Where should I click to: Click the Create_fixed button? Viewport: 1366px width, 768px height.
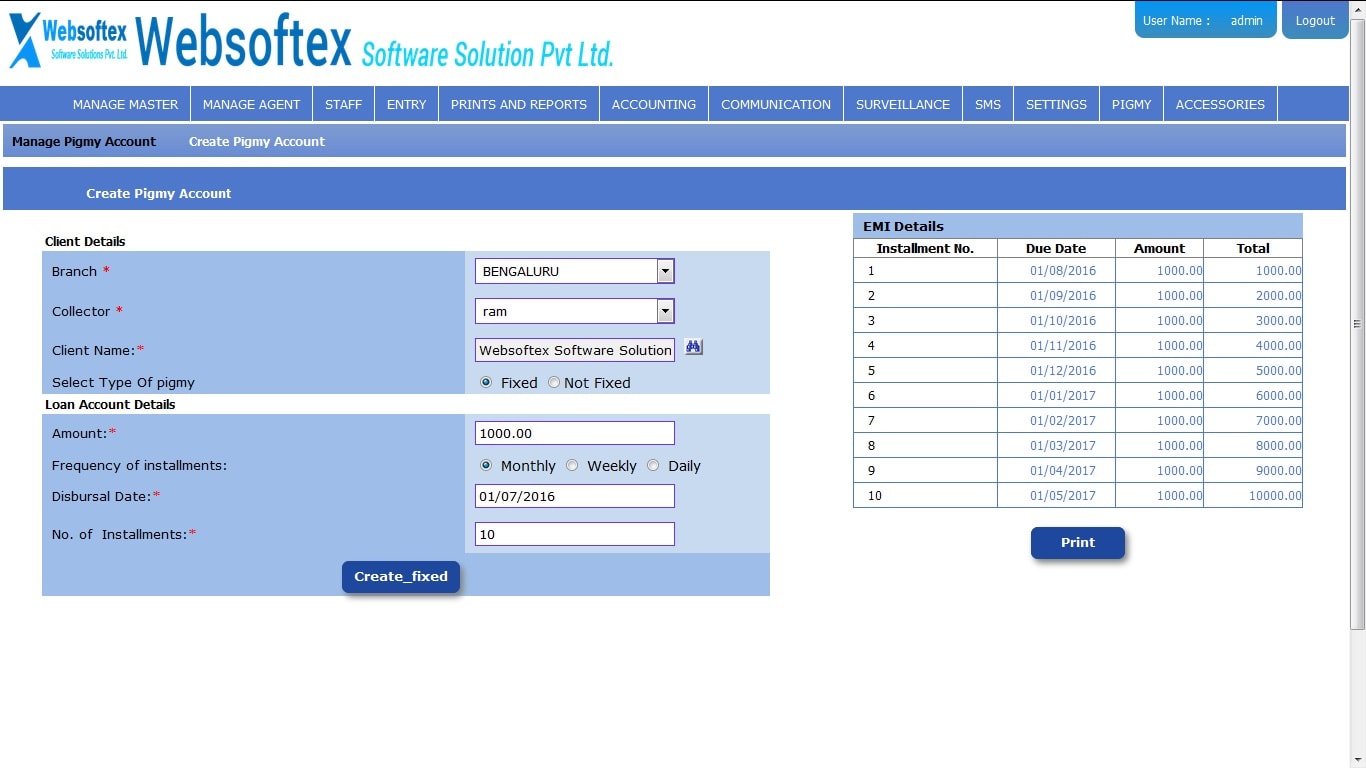tap(401, 576)
